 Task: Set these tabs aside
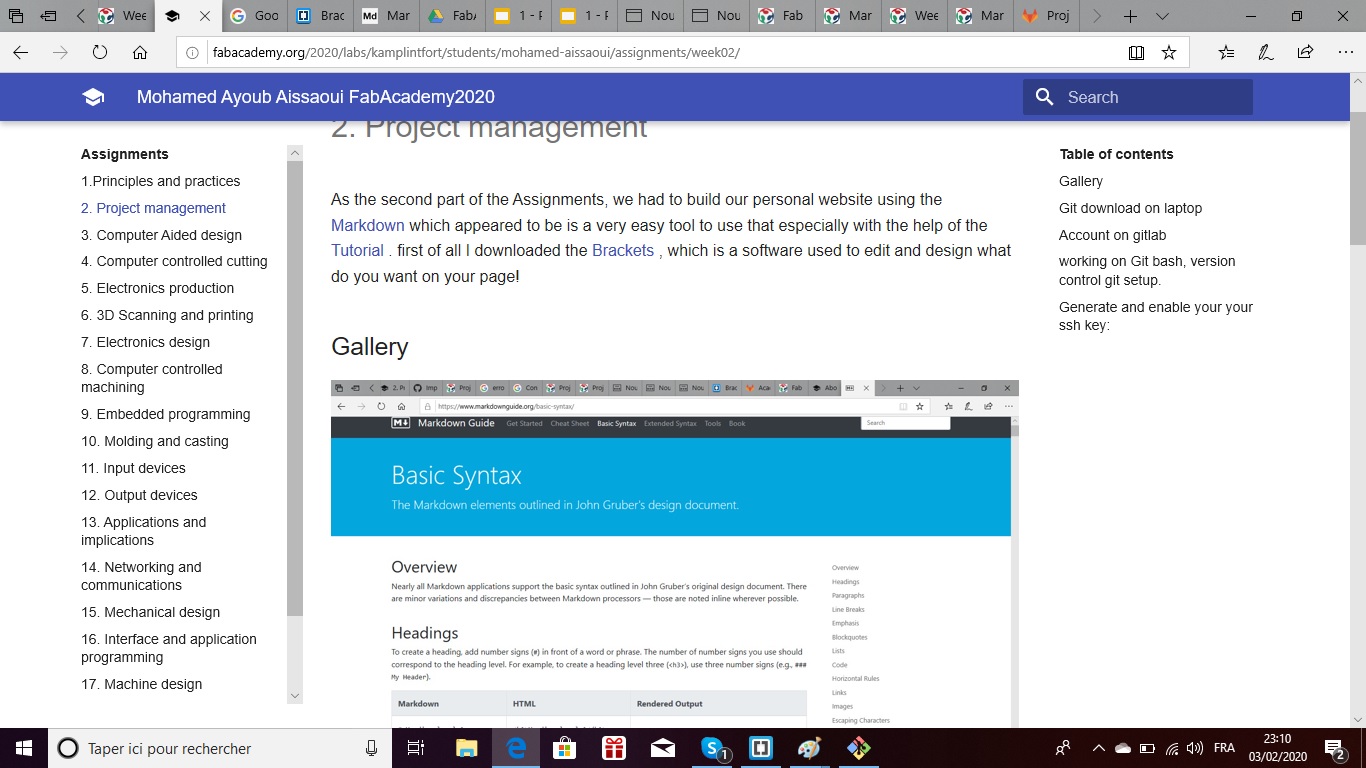[x=48, y=17]
